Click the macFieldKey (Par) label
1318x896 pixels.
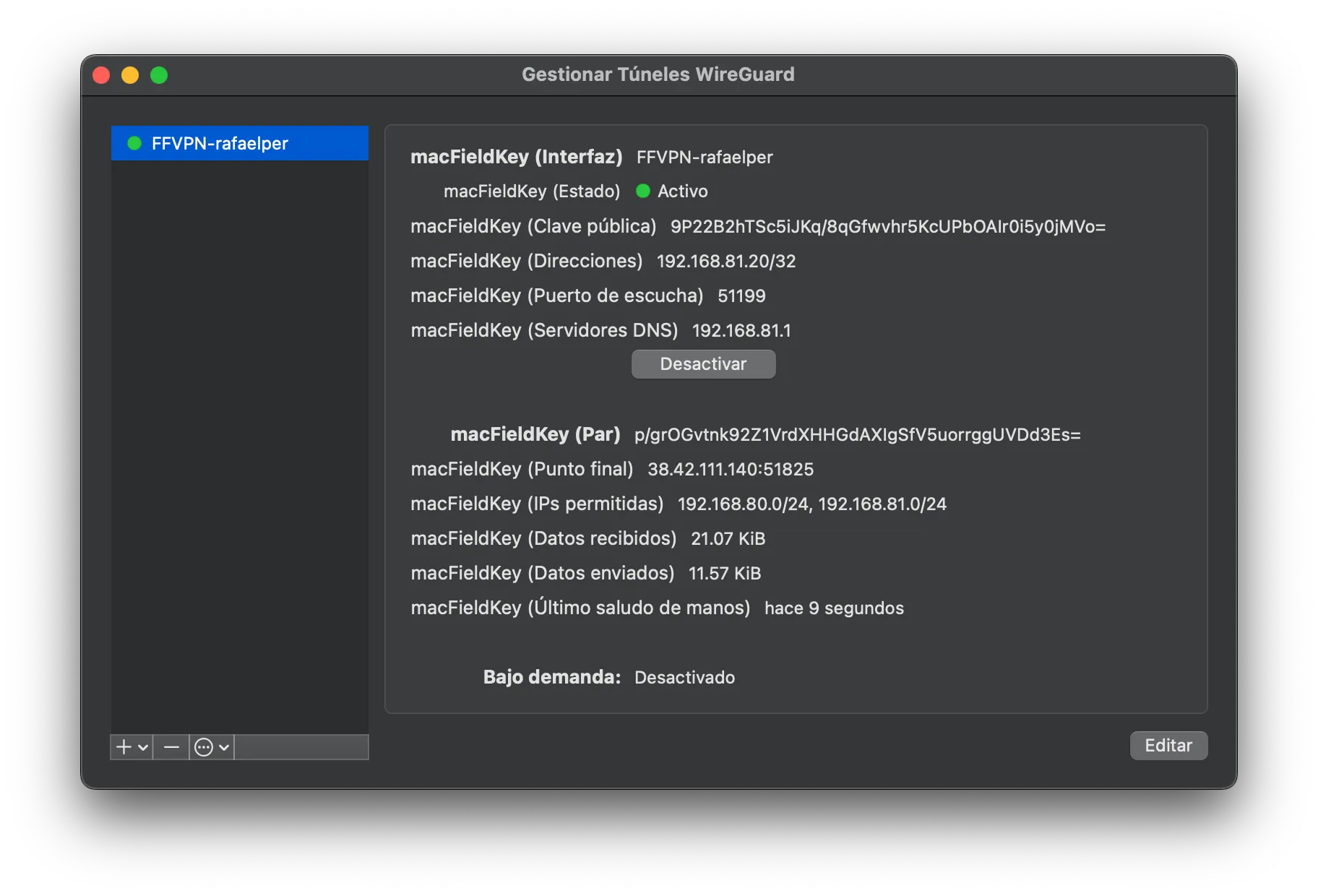point(535,434)
